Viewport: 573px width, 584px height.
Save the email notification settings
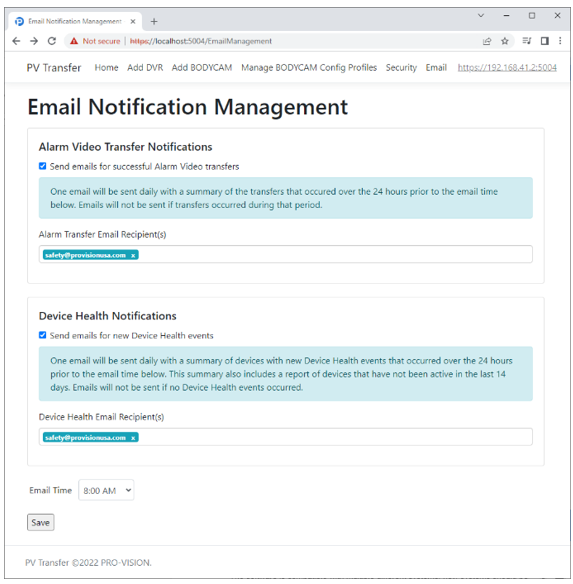[41, 522]
